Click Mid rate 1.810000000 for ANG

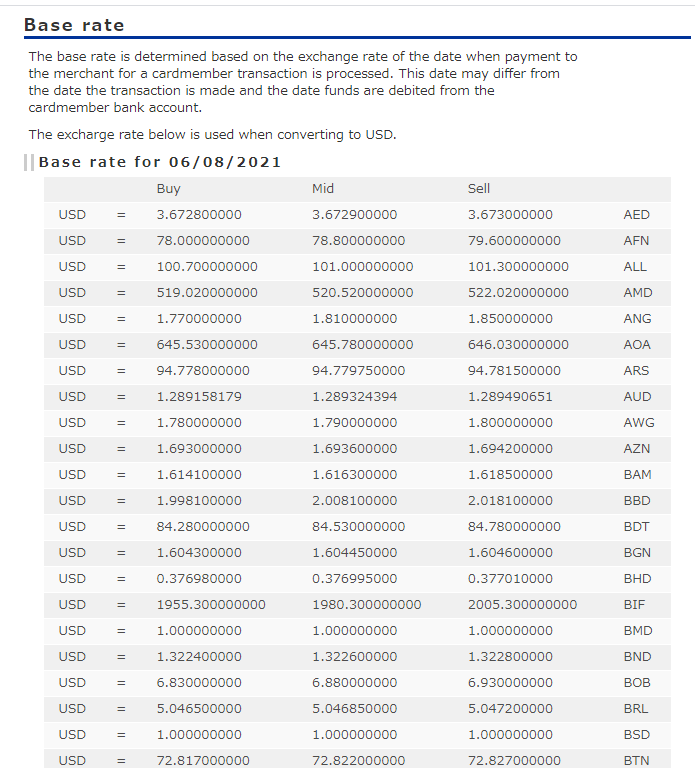click(355, 318)
